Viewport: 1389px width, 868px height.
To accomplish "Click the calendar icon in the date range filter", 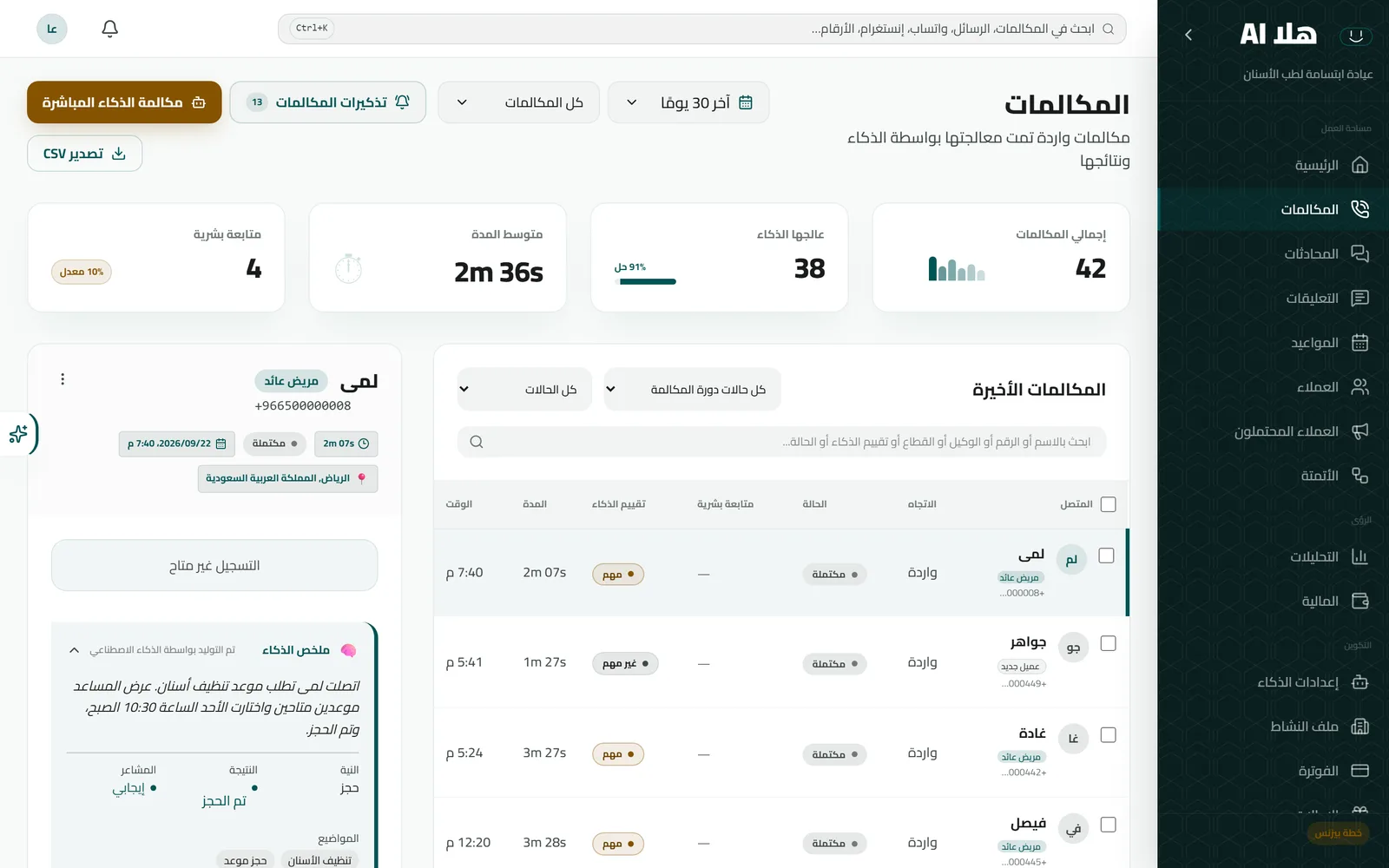I will (x=746, y=102).
